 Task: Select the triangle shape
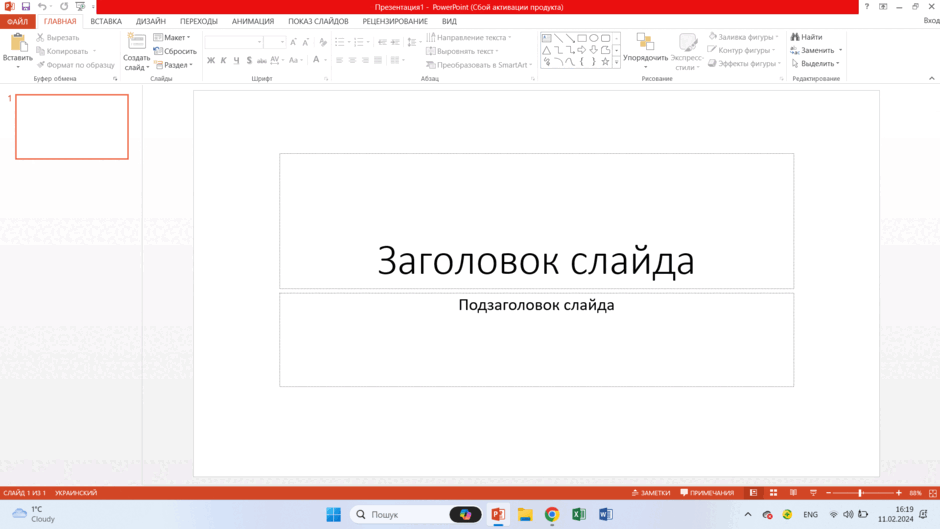pyautogui.click(x=547, y=50)
